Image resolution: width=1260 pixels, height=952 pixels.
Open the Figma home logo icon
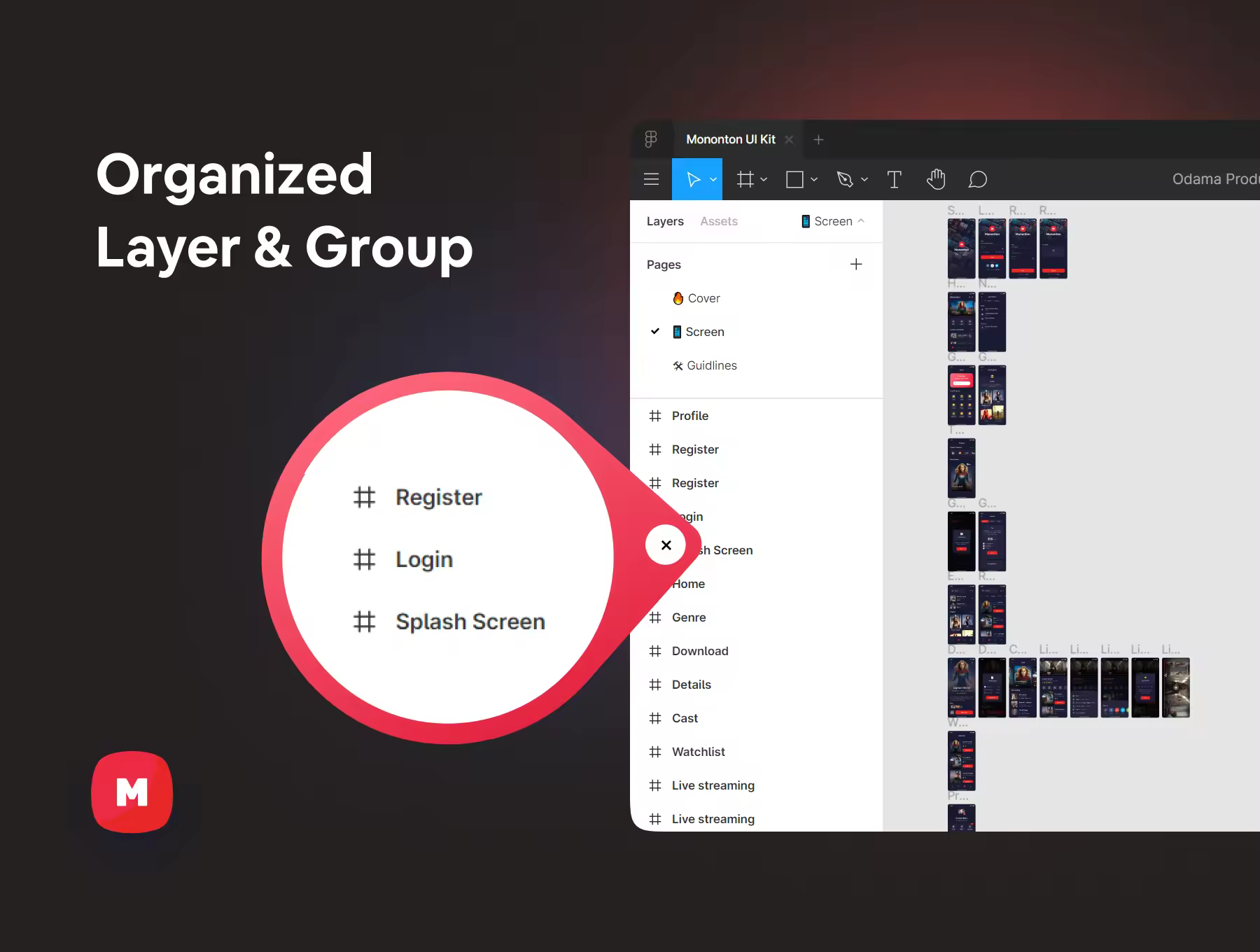click(651, 139)
